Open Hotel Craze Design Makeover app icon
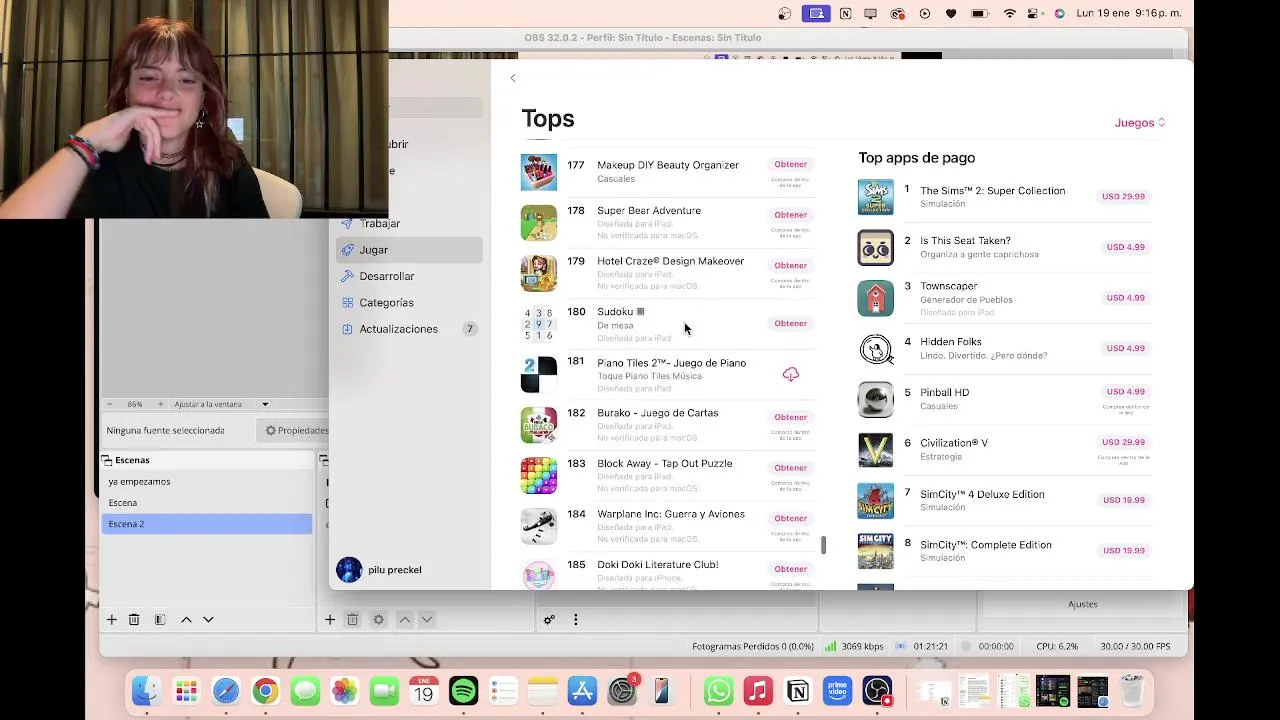The width and height of the screenshot is (1280, 720). pyautogui.click(x=539, y=273)
